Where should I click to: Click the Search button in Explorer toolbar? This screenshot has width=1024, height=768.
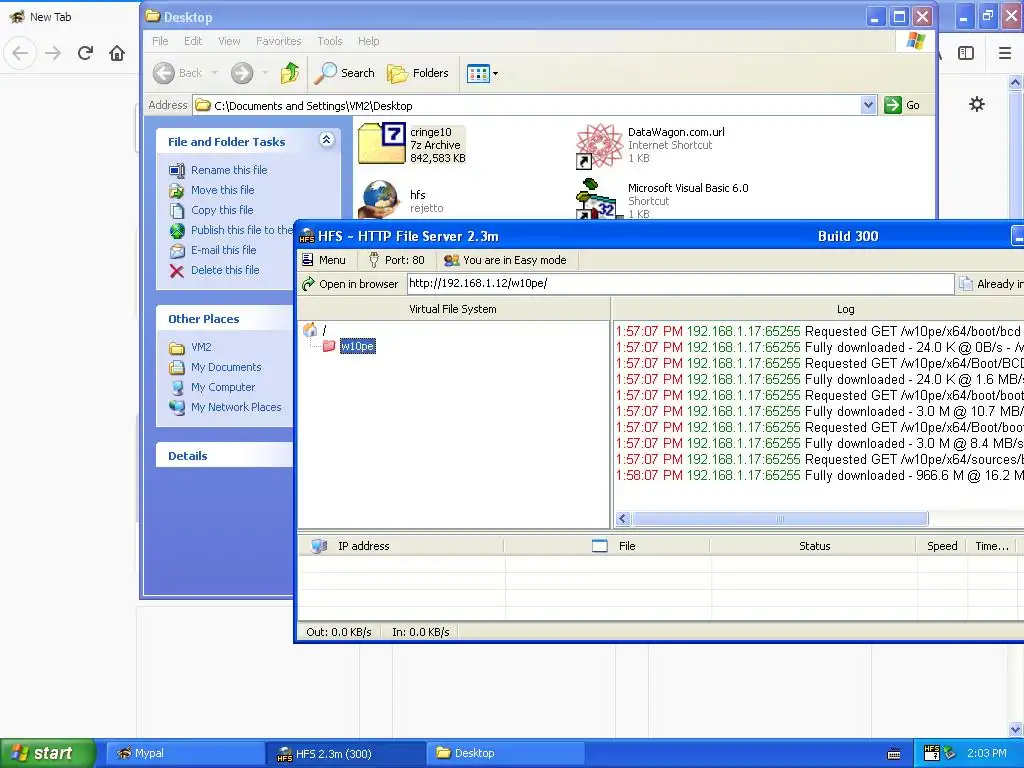345,73
